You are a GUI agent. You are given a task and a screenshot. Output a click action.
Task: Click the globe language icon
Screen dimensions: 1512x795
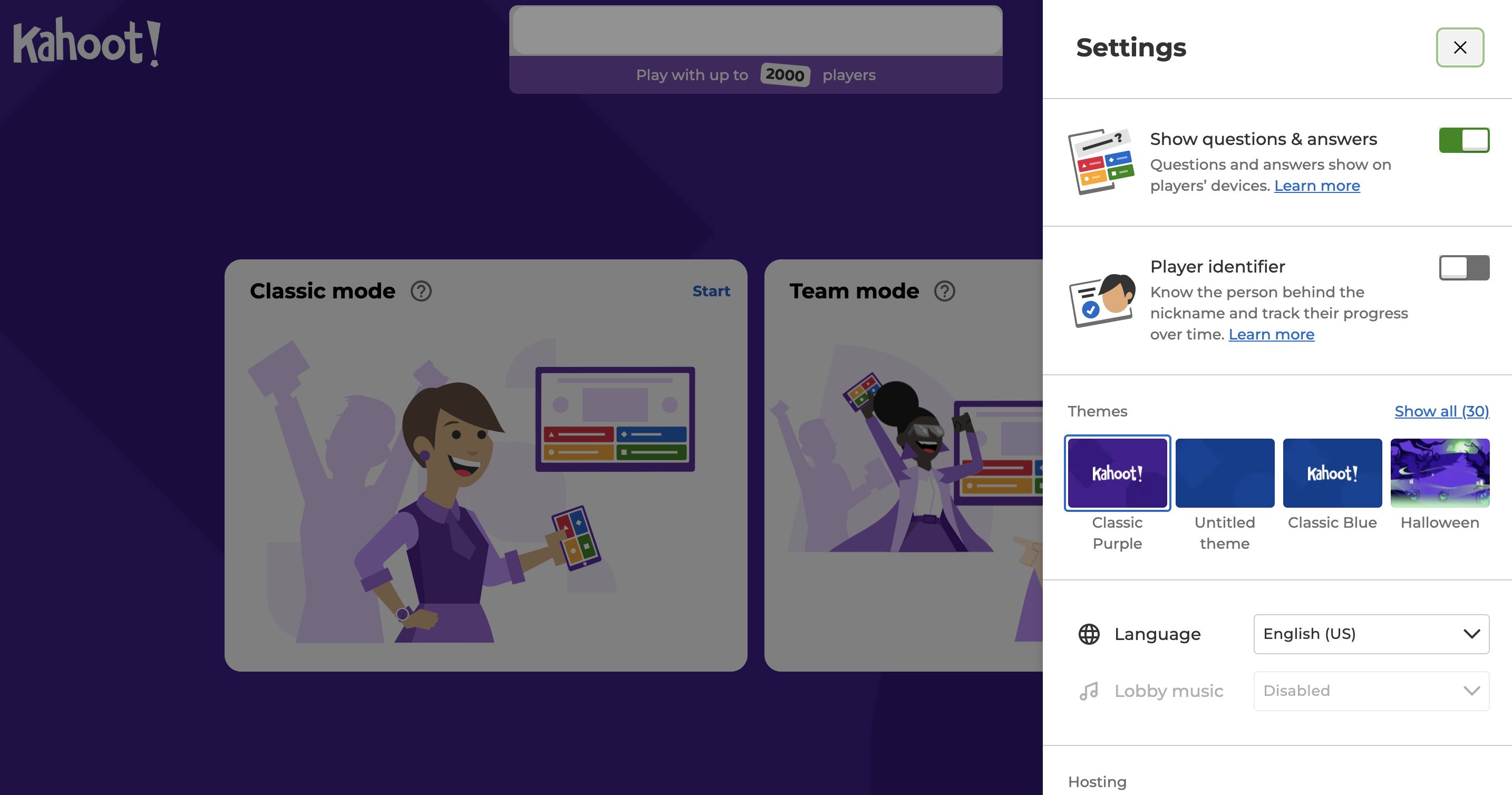pyautogui.click(x=1090, y=633)
